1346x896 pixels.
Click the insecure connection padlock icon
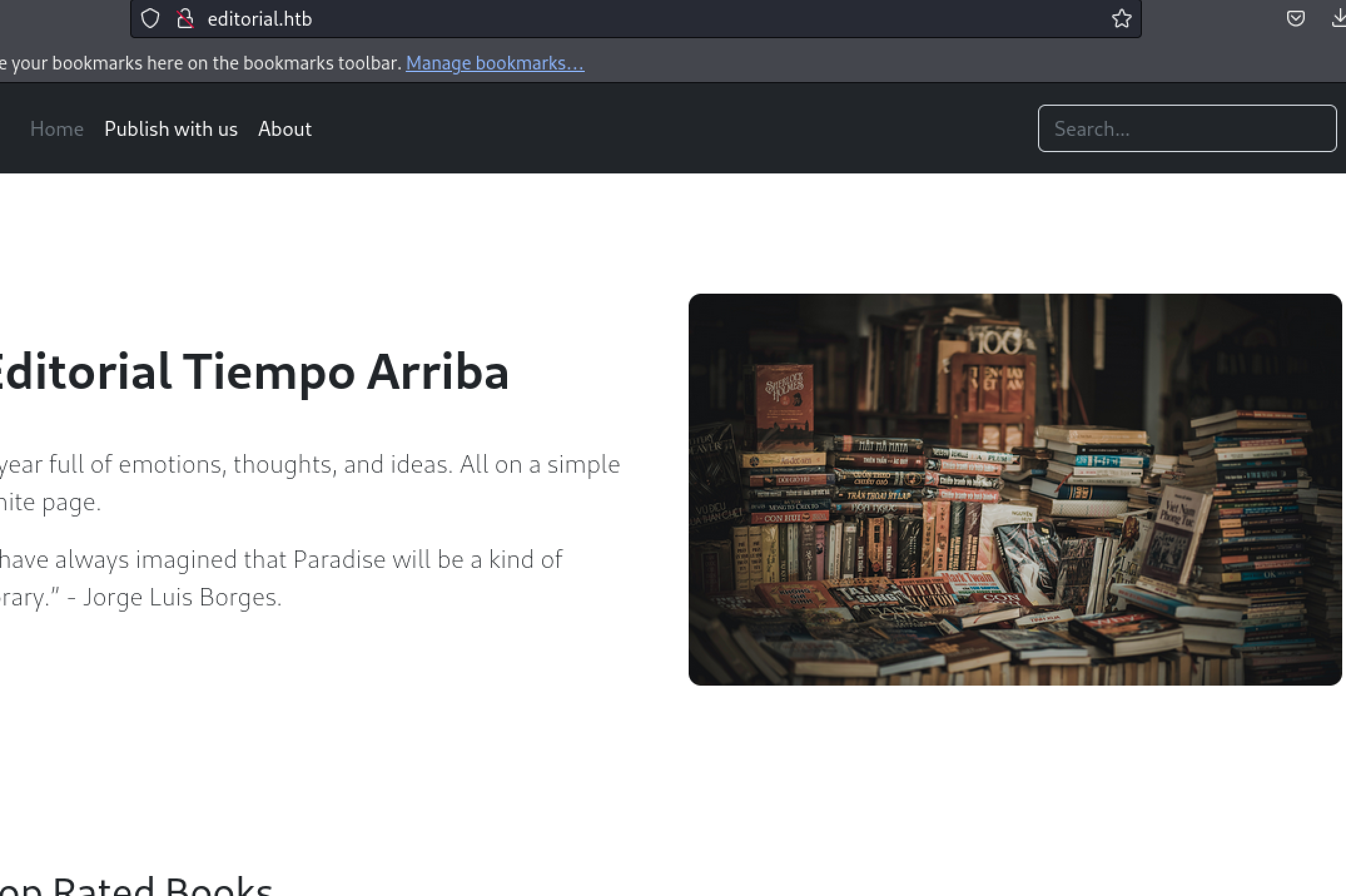(185, 19)
